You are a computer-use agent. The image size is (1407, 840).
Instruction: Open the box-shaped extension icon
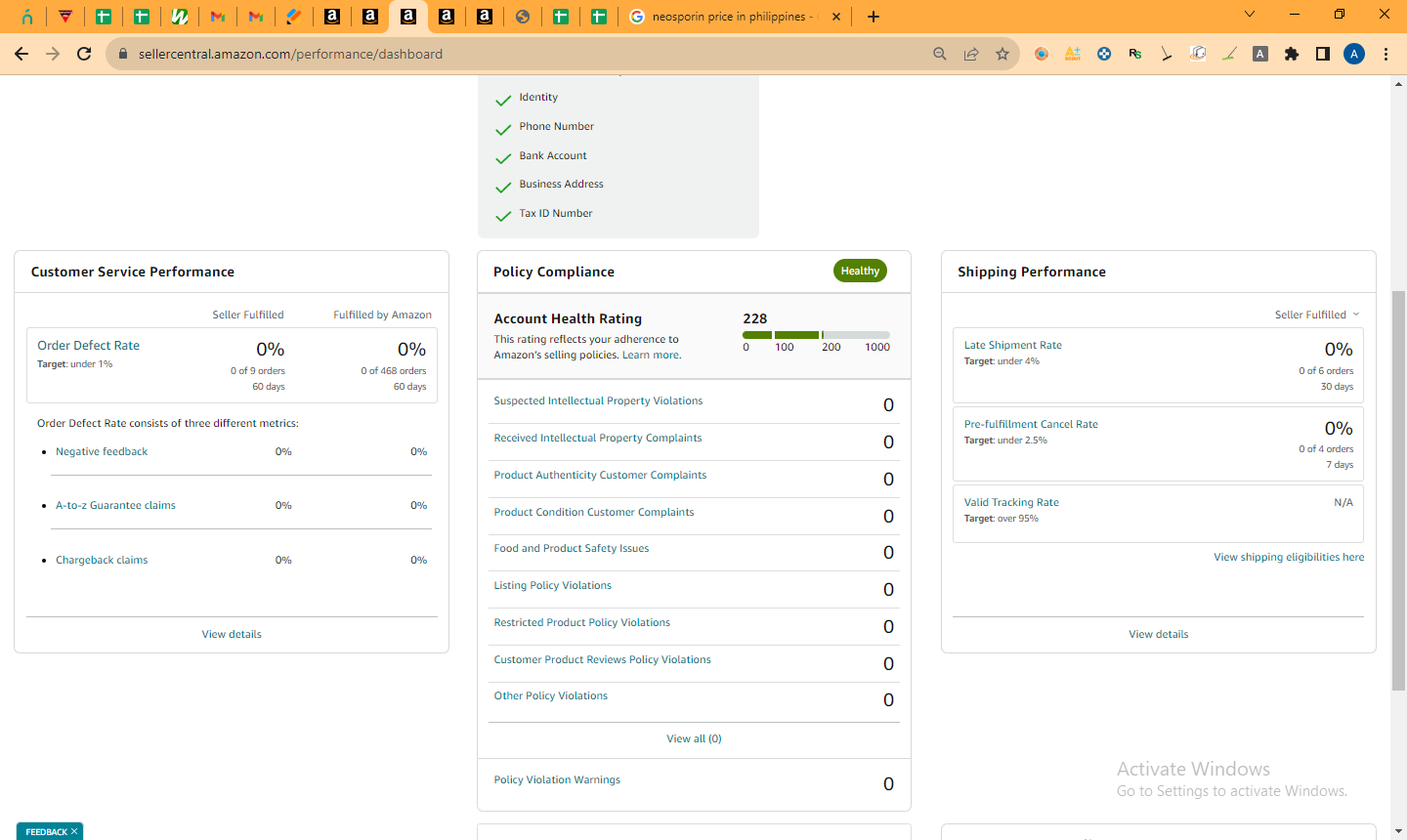click(x=1198, y=54)
